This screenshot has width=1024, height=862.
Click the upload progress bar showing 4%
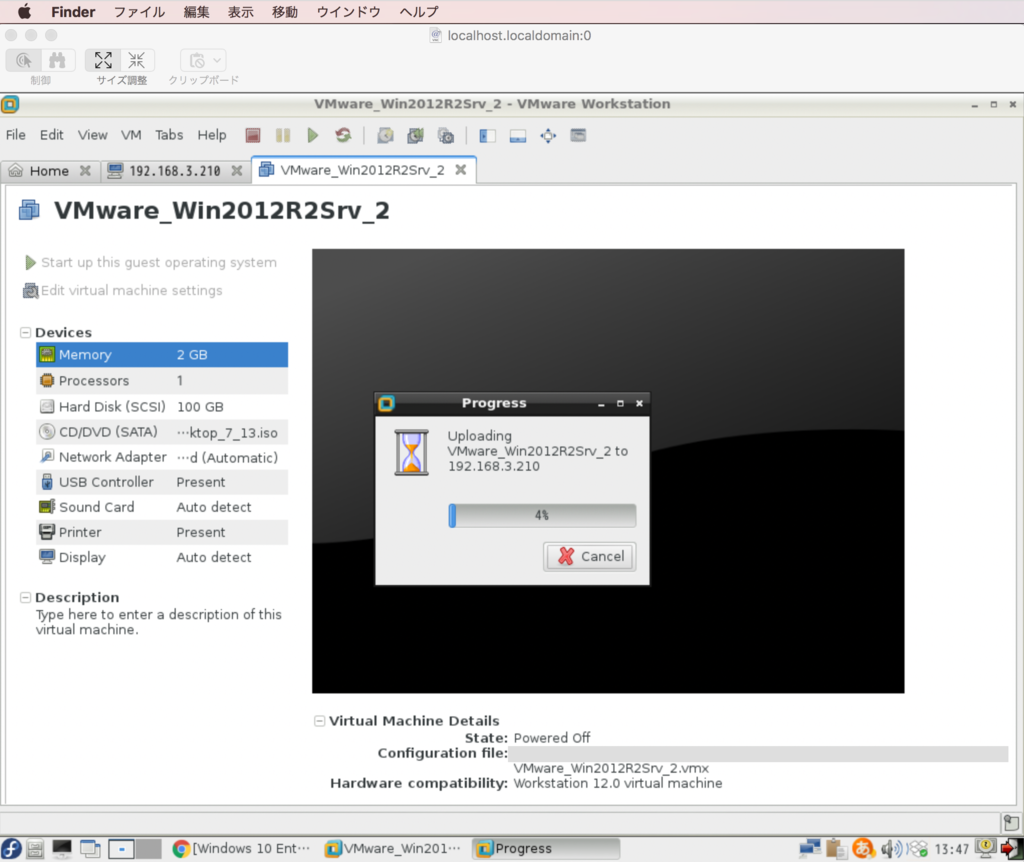point(542,515)
